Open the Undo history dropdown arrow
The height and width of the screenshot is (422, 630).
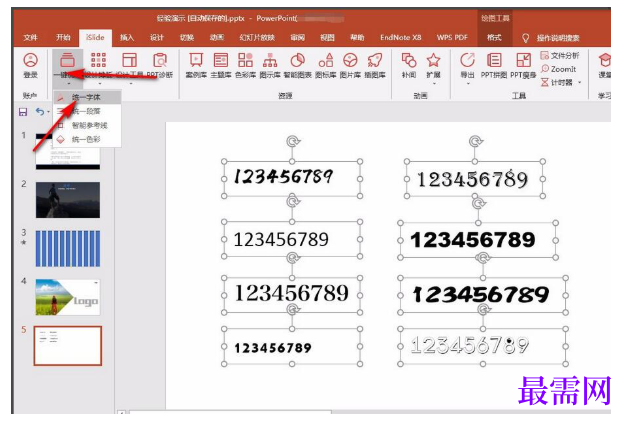[x=48, y=112]
